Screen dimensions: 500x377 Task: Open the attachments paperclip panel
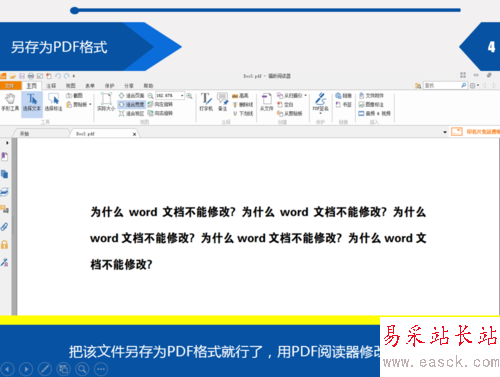coord(5,227)
